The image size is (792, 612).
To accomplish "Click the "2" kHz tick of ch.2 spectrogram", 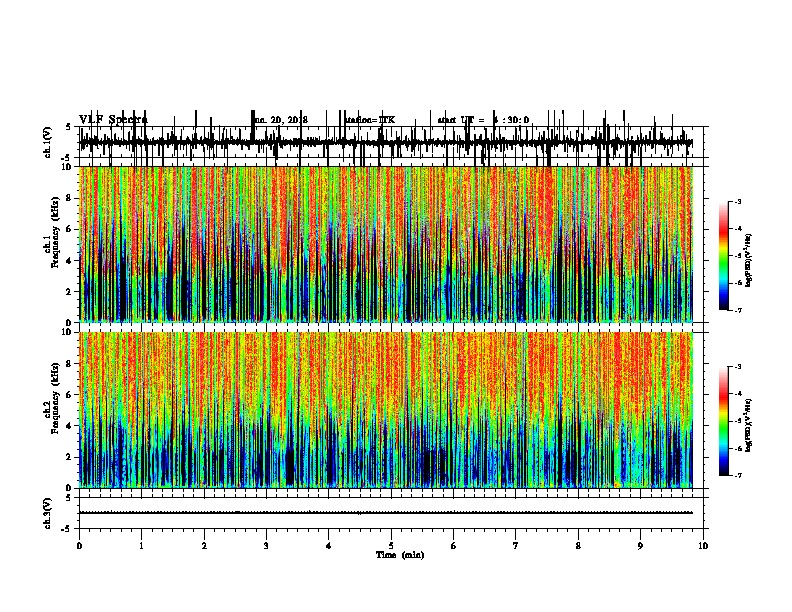I will pyautogui.click(x=70, y=457).
